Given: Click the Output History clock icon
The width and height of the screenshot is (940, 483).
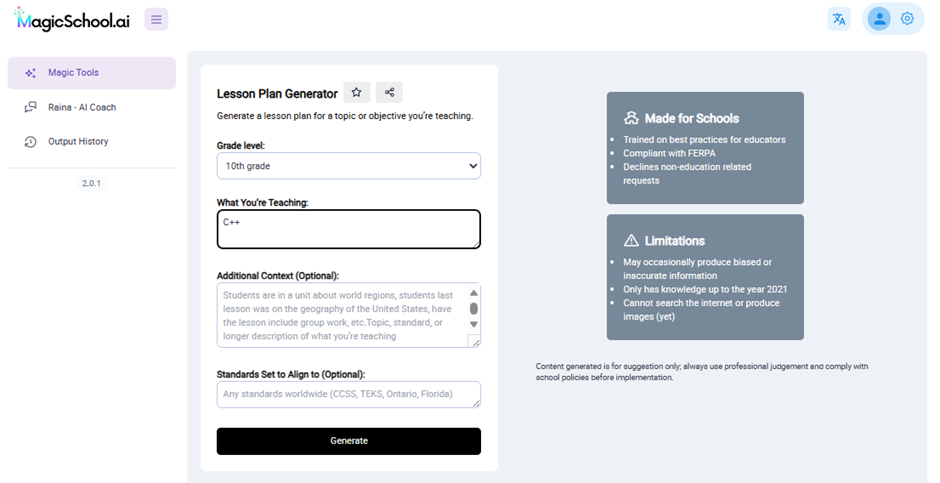Looking at the screenshot, I should (31, 142).
